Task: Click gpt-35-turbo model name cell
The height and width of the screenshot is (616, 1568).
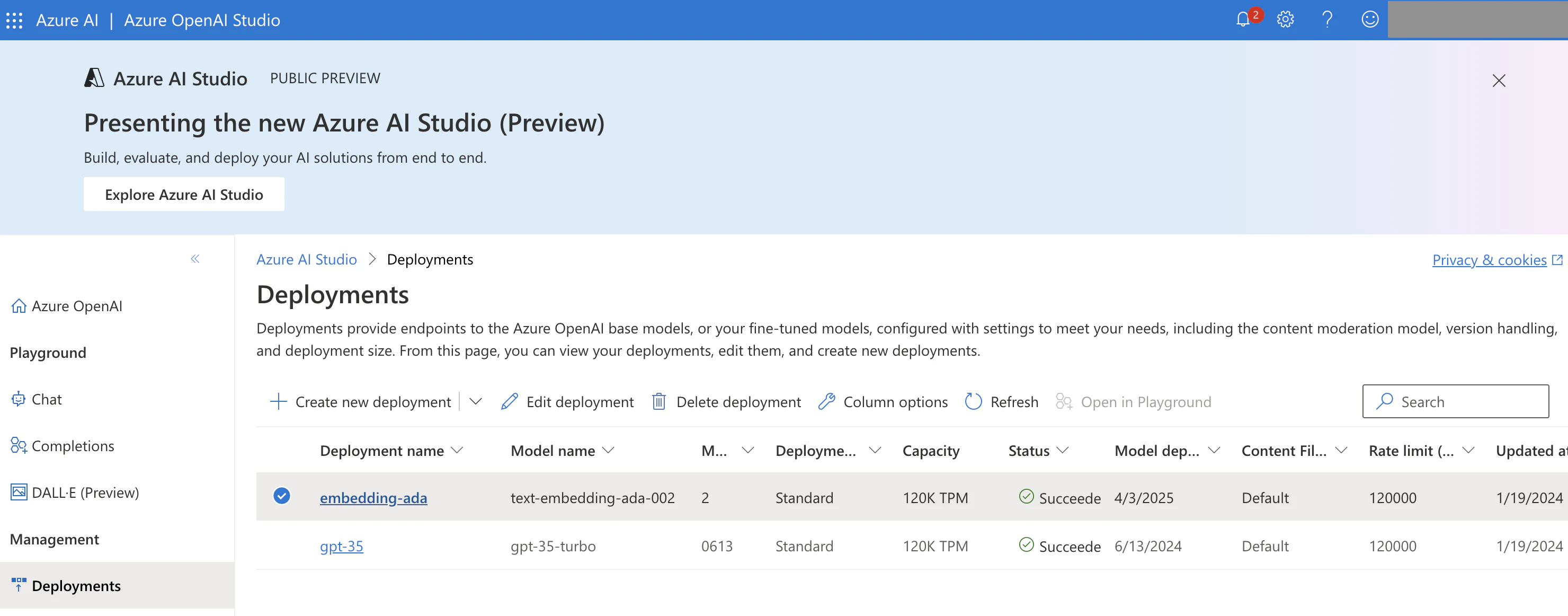Action: (553, 546)
